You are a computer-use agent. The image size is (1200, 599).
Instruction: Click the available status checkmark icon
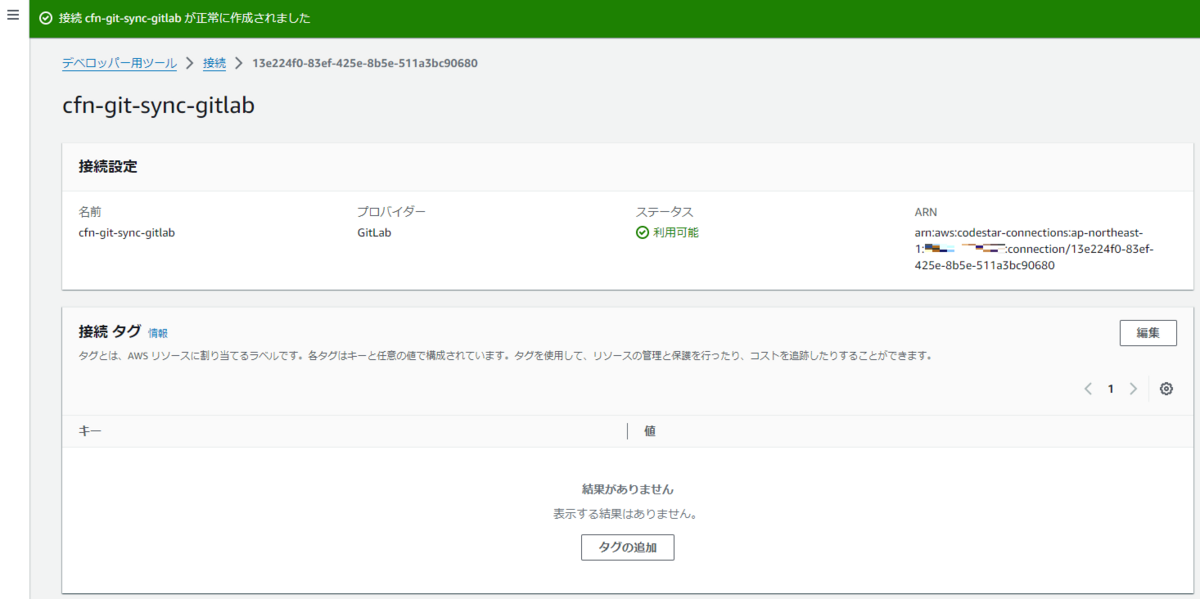[642, 232]
